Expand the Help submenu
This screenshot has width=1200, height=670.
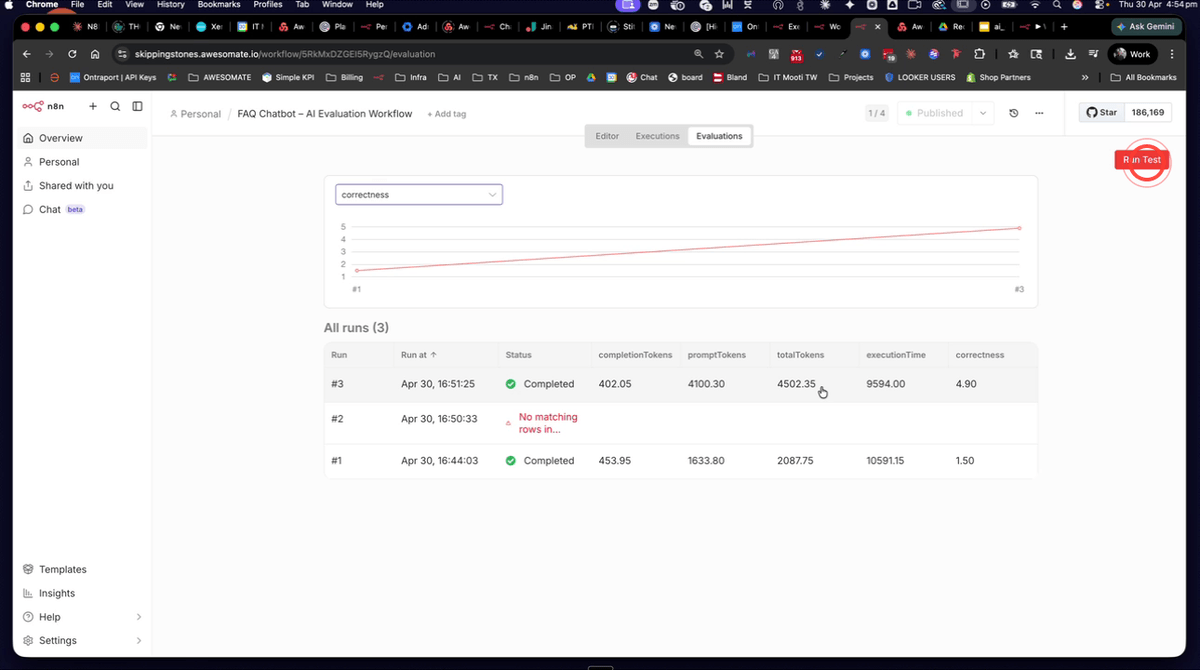tap(138, 617)
